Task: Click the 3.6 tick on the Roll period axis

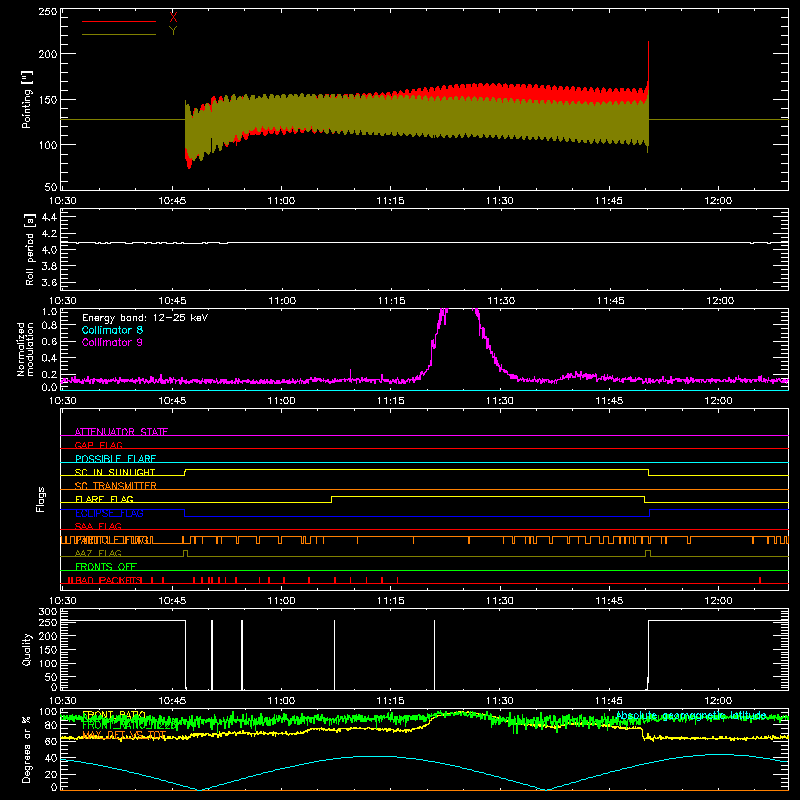Action: pyautogui.click(x=49, y=282)
